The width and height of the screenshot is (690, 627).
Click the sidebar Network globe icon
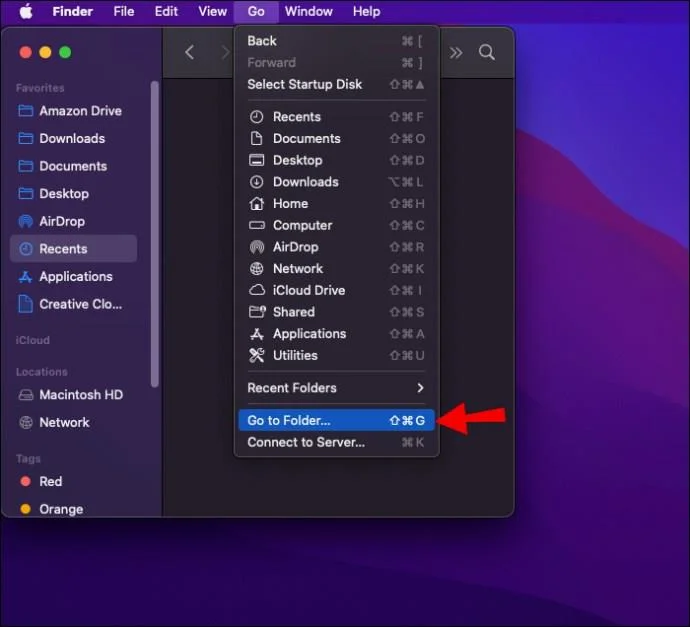(26, 422)
